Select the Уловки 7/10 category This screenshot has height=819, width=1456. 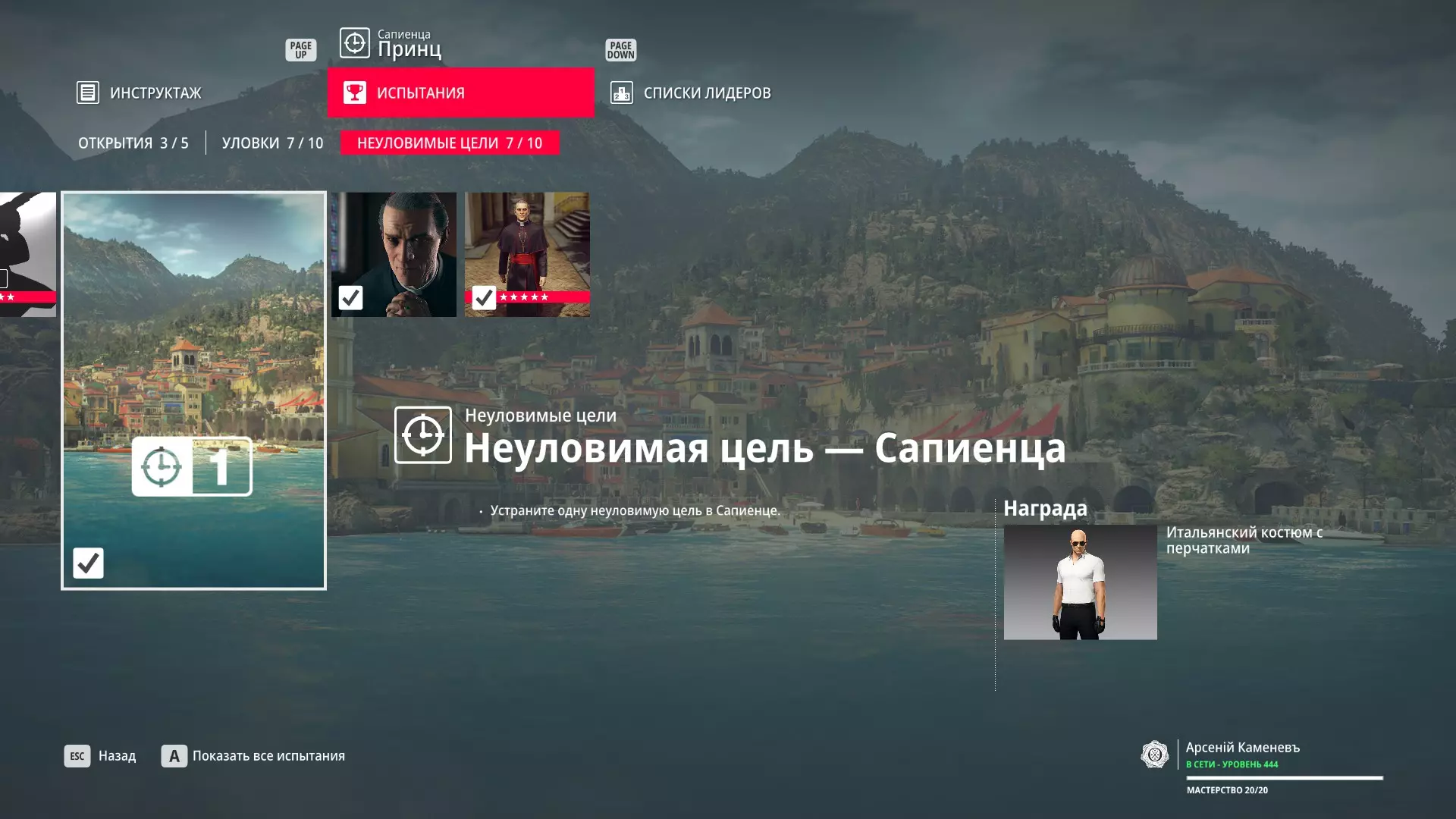tap(272, 143)
